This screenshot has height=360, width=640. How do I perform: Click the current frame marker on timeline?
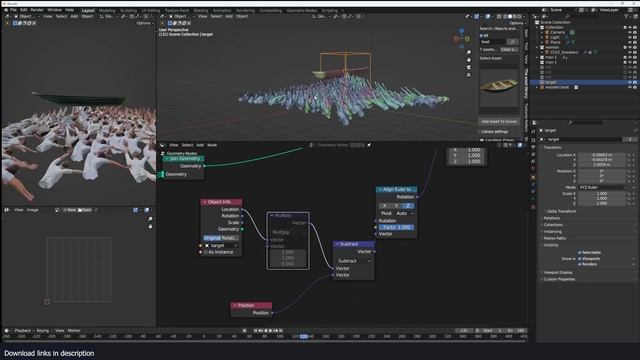[x=304, y=337]
